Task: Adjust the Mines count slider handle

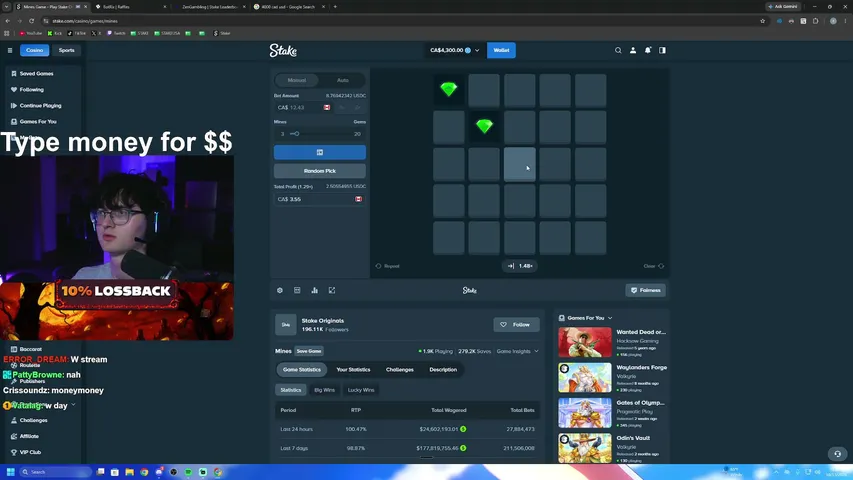Action: pyautogui.click(x=296, y=134)
